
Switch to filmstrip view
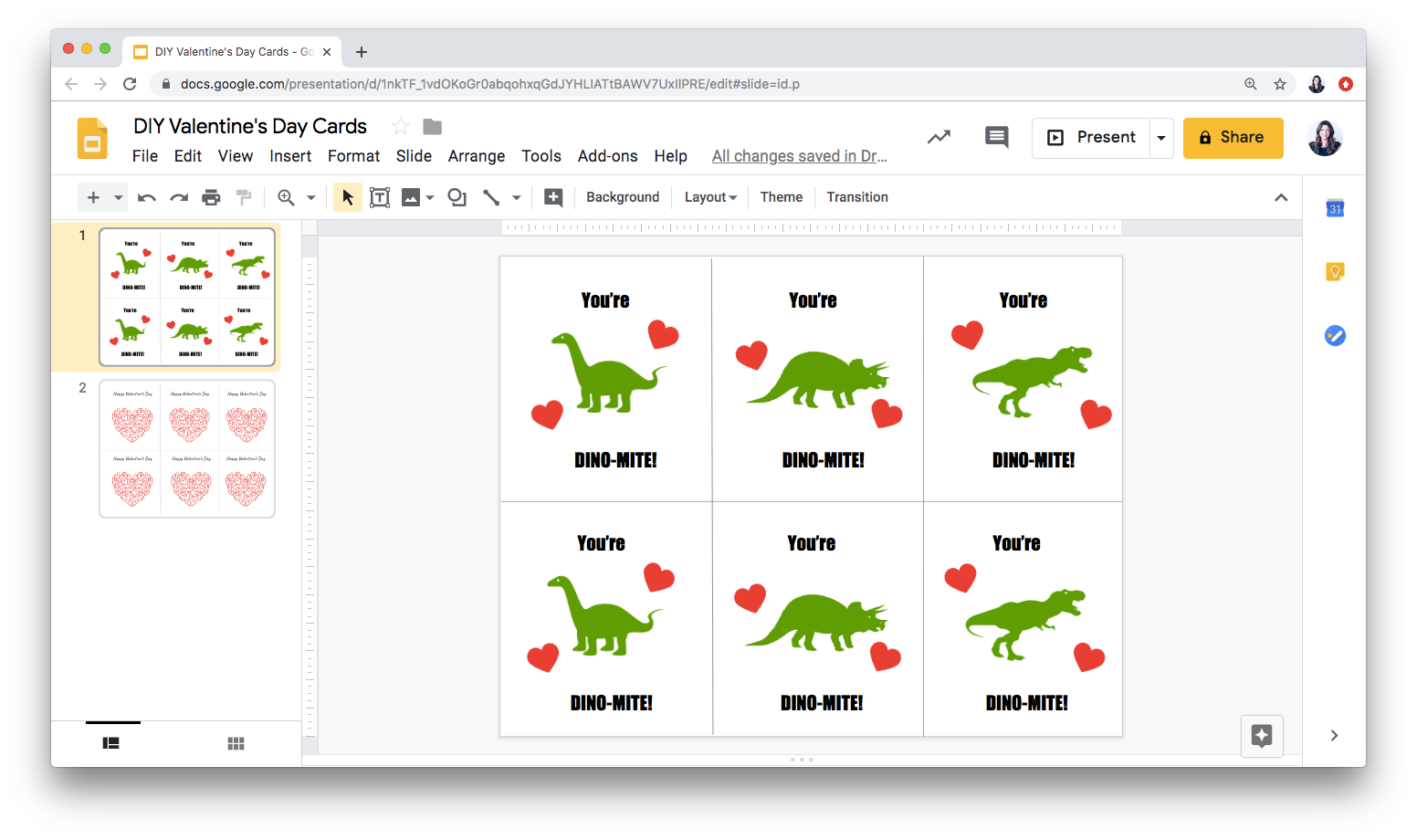[110, 743]
